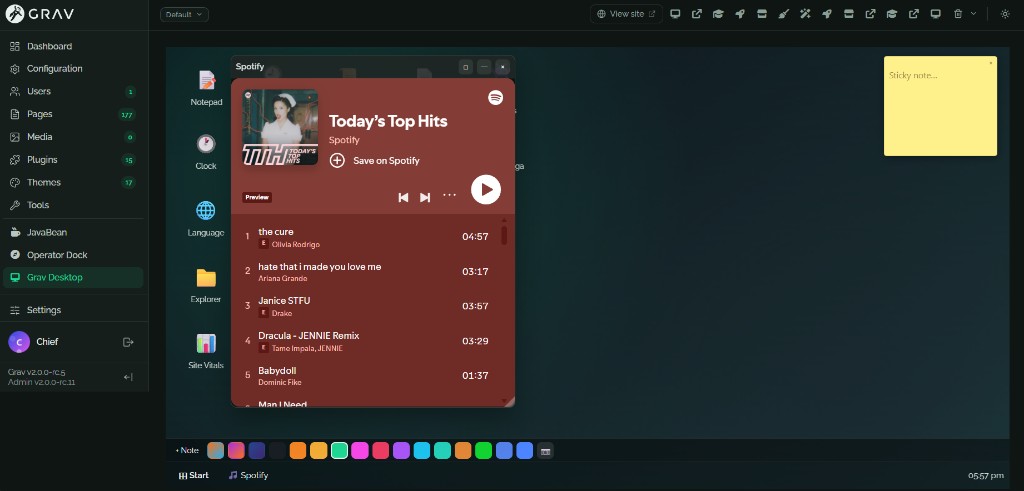Click the Grav logo
Screen dimensions: 1024x491
[x=40, y=14]
